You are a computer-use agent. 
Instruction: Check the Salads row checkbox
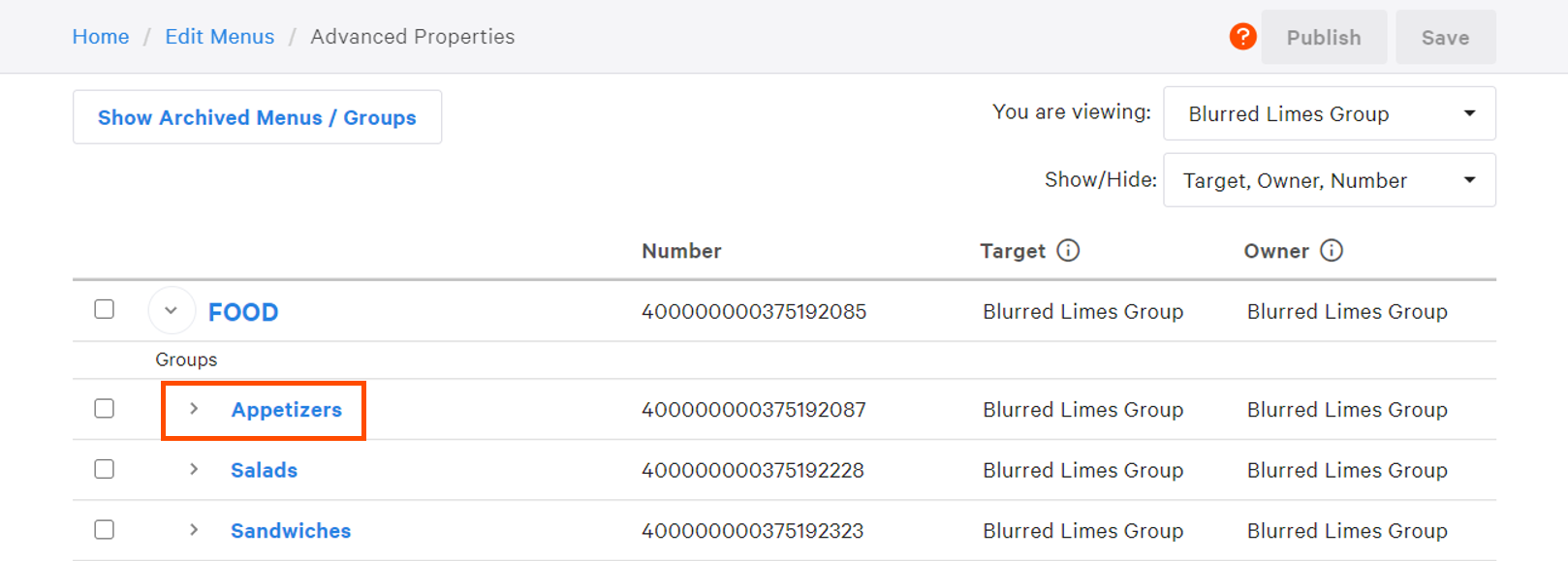(x=104, y=469)
